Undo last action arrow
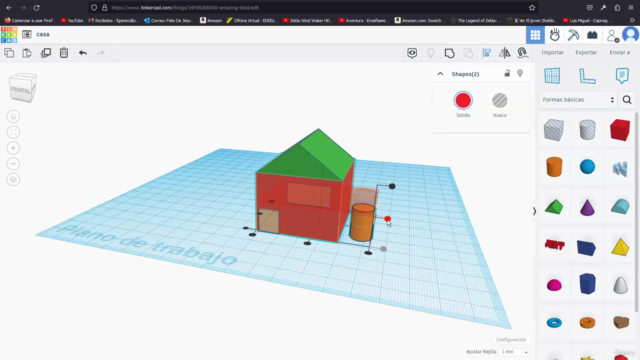This screenshot has width=640, height=360. (83, 53)
